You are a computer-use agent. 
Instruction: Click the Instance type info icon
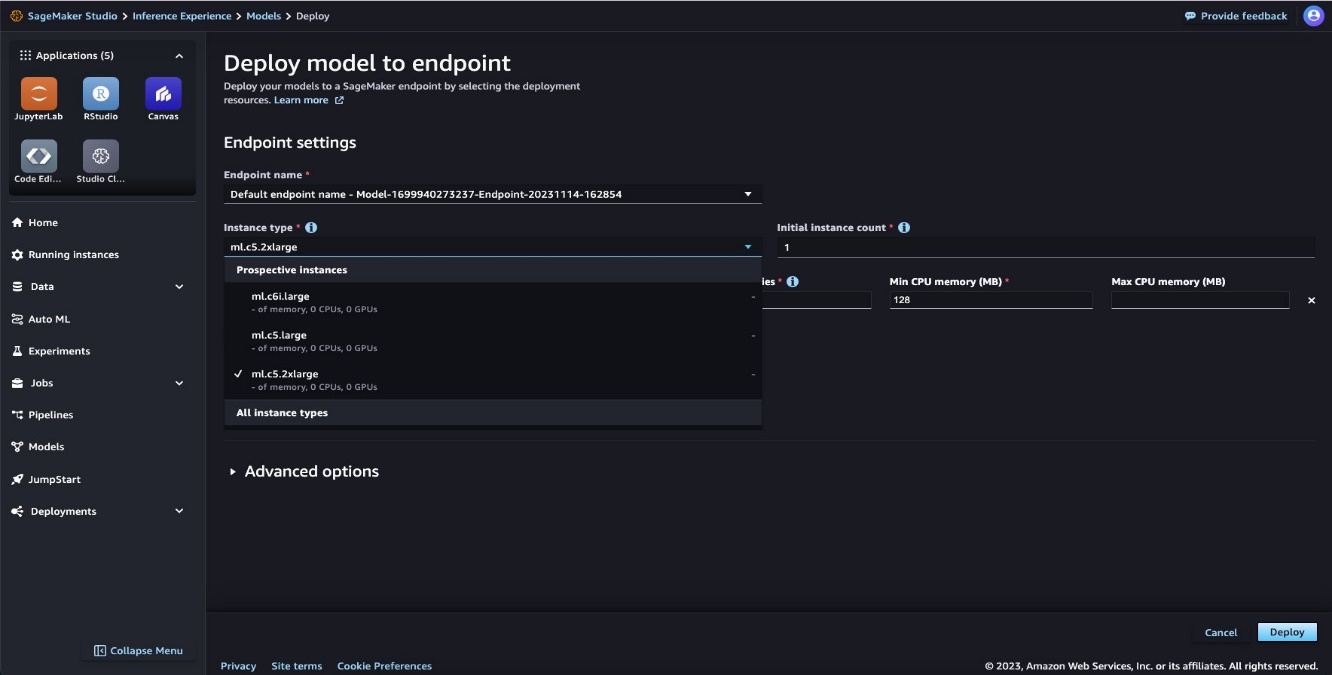click(x=311, y=228)
